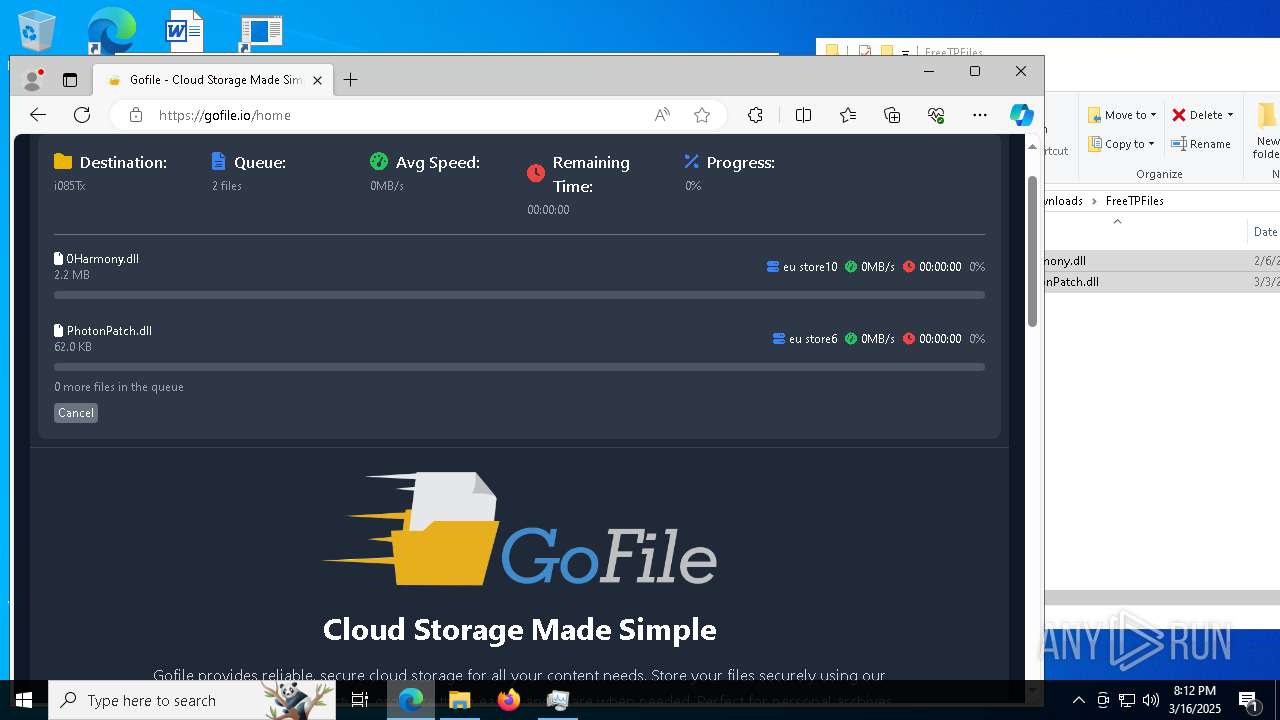Go back using the browser arrow
The height and width of the screenshot is (720, 1280).
click(38, 115)
